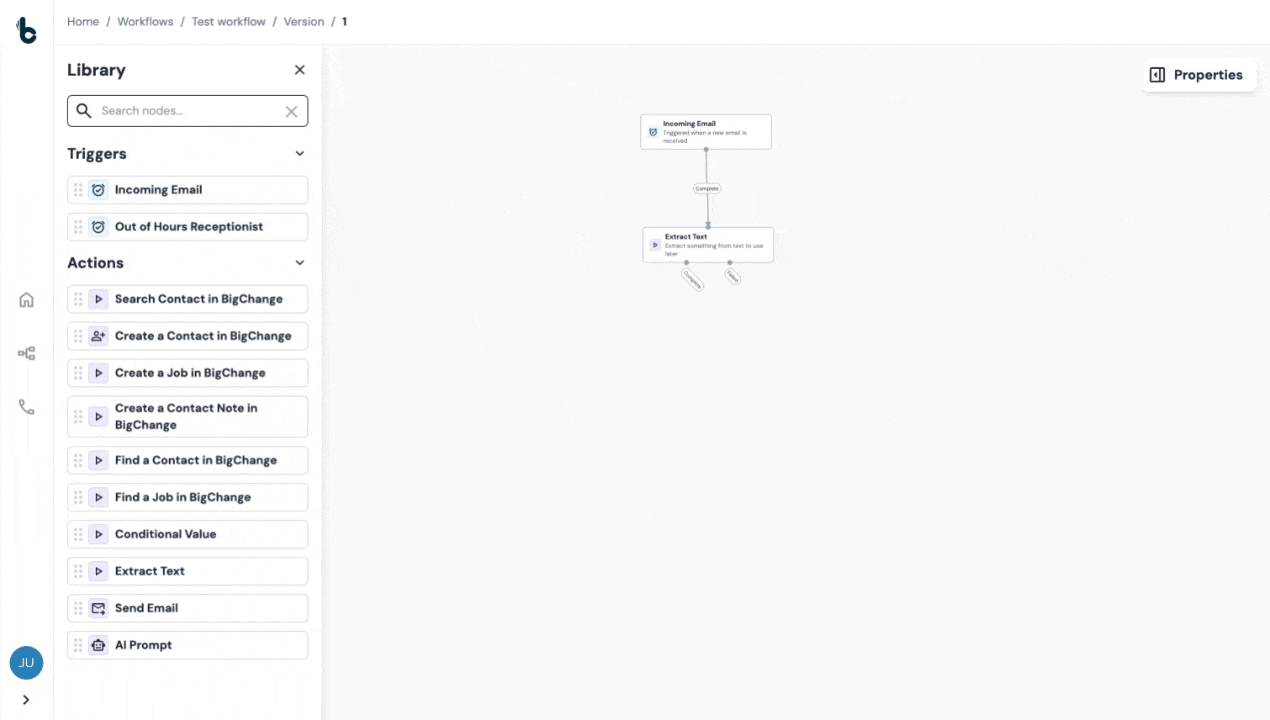Select Test workflow in the breadcrumb

click(228, 21)
